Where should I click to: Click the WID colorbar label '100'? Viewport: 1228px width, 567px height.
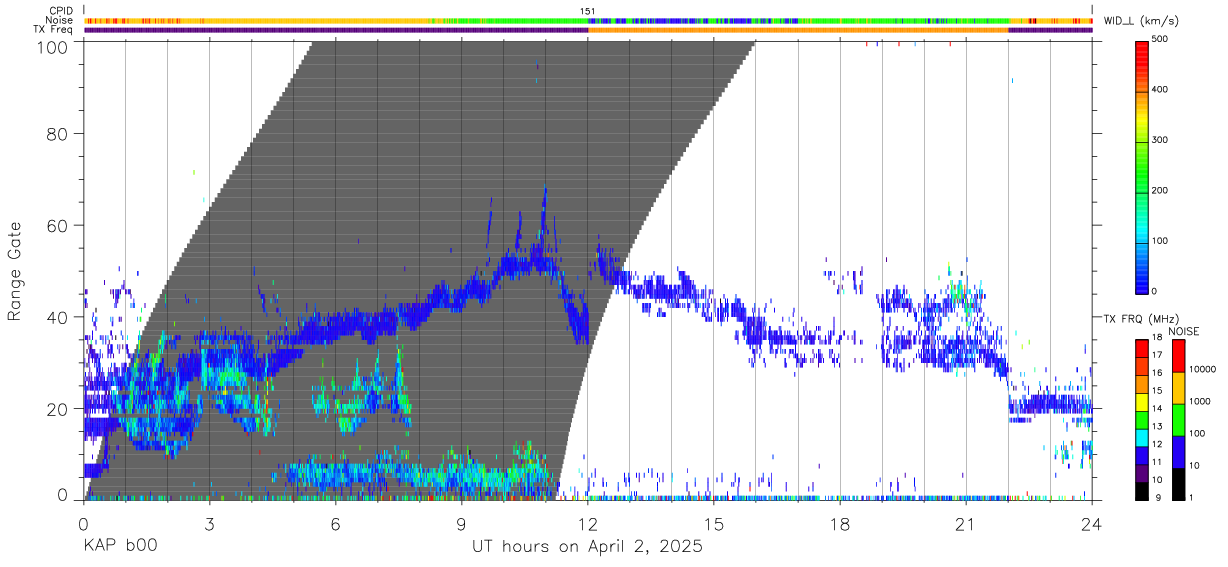(1162, 241)
